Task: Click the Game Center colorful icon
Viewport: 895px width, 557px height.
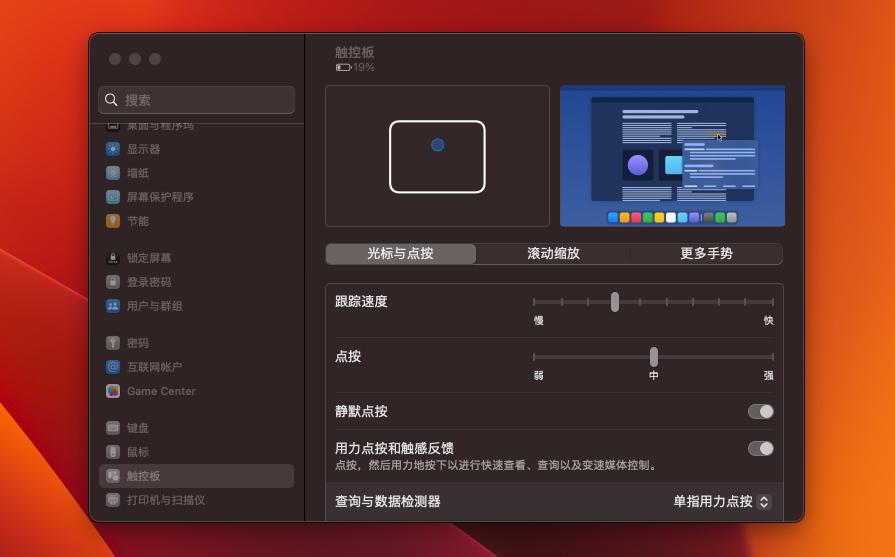Action: click(x=113, y=391)
